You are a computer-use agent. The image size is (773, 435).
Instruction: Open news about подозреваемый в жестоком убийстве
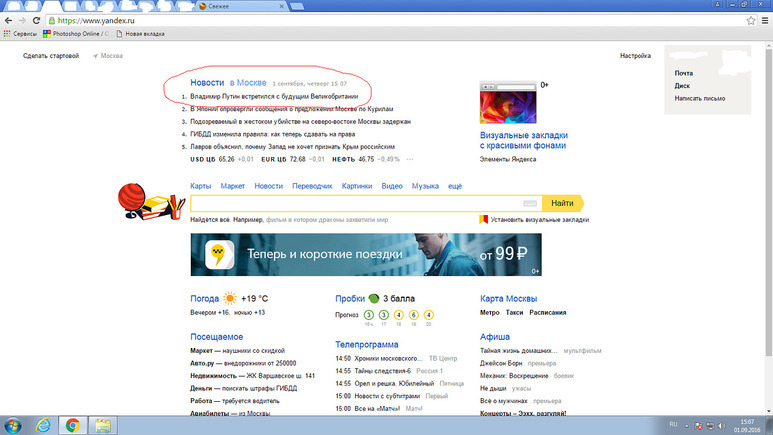(300, 121)
